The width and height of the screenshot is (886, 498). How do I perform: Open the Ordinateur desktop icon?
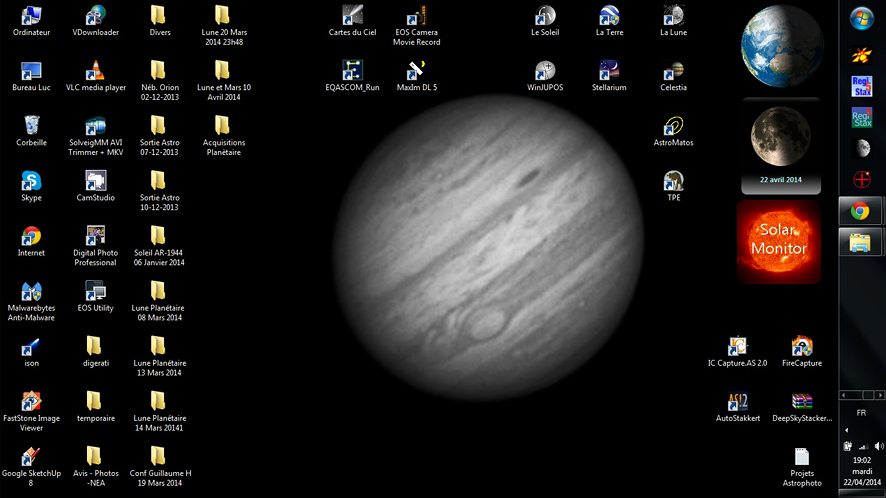[x=31, y=21]
